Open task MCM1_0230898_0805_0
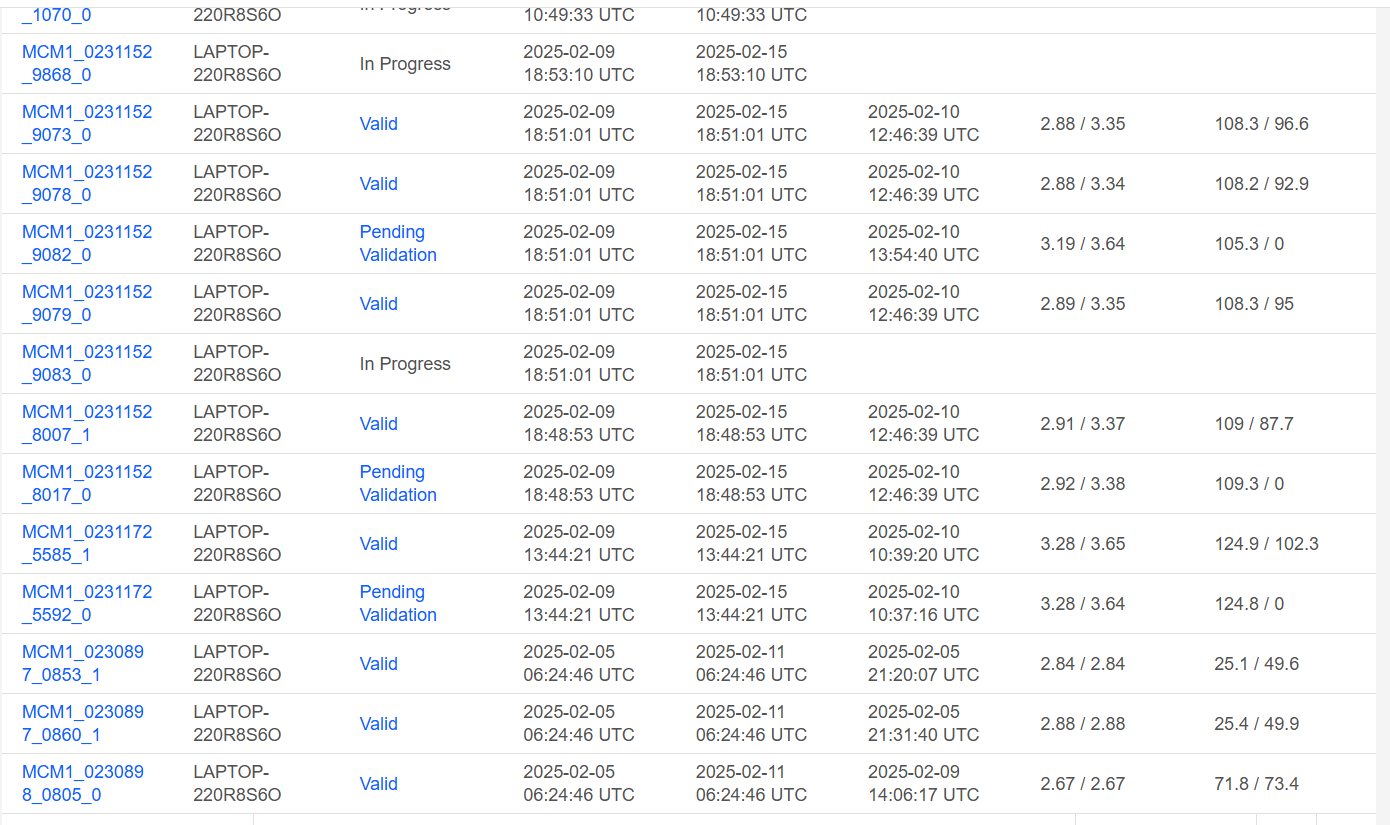 click(x=82, y=783)
